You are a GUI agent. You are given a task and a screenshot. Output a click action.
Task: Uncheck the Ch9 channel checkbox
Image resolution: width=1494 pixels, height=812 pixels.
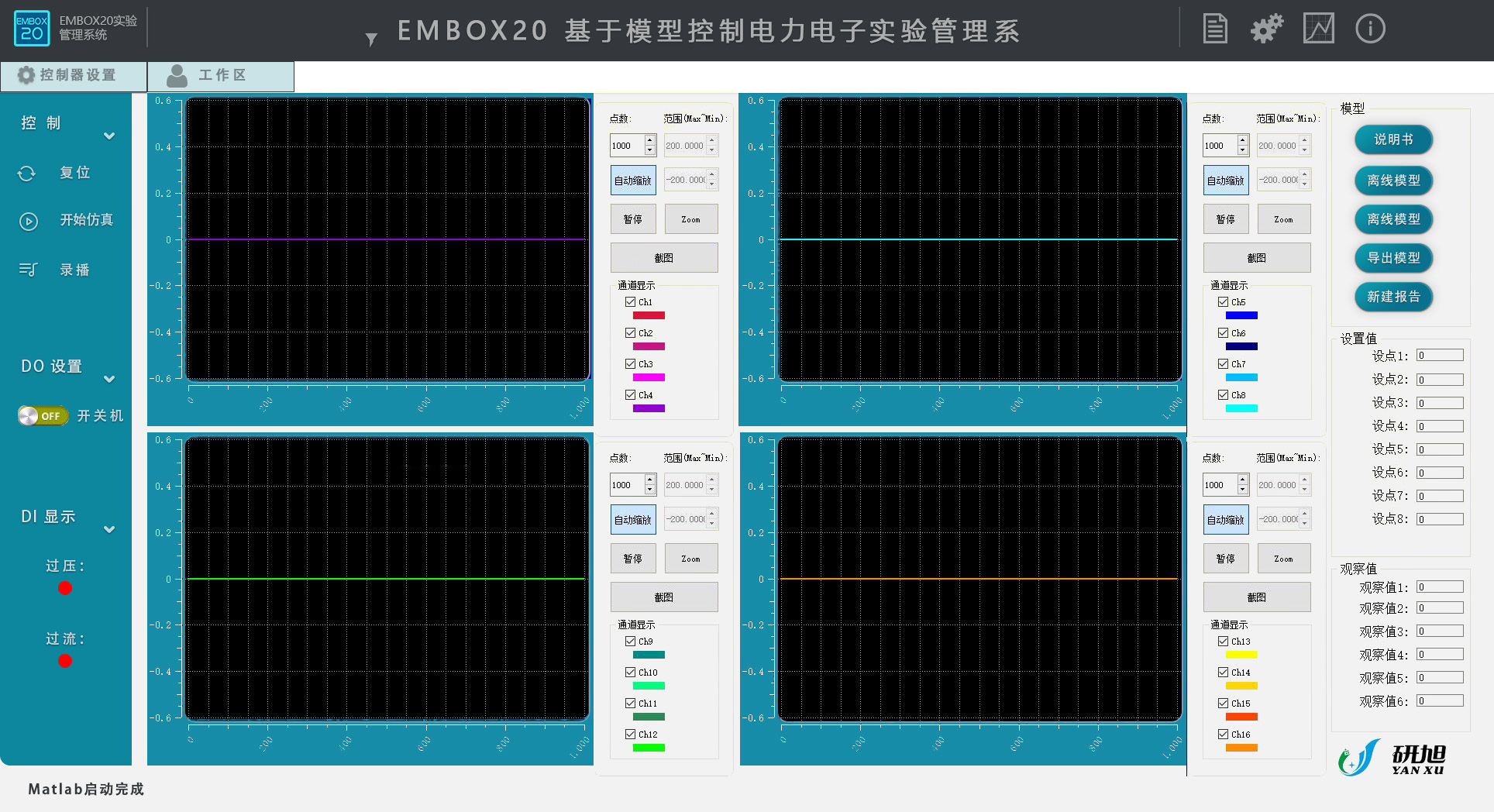click(x=630, y=642)
